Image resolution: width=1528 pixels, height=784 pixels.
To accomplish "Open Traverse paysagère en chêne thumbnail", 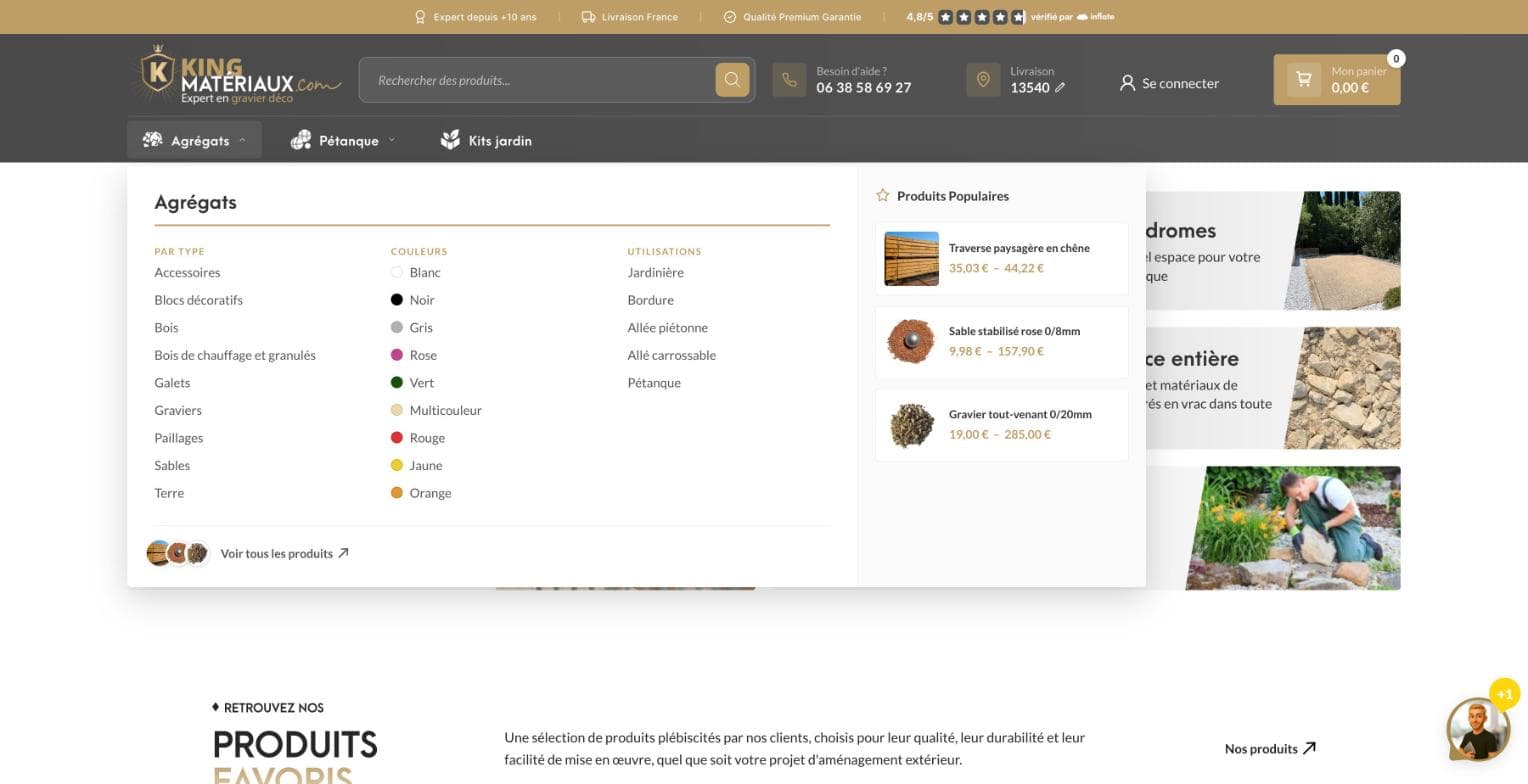I will (x=911, y=258).
